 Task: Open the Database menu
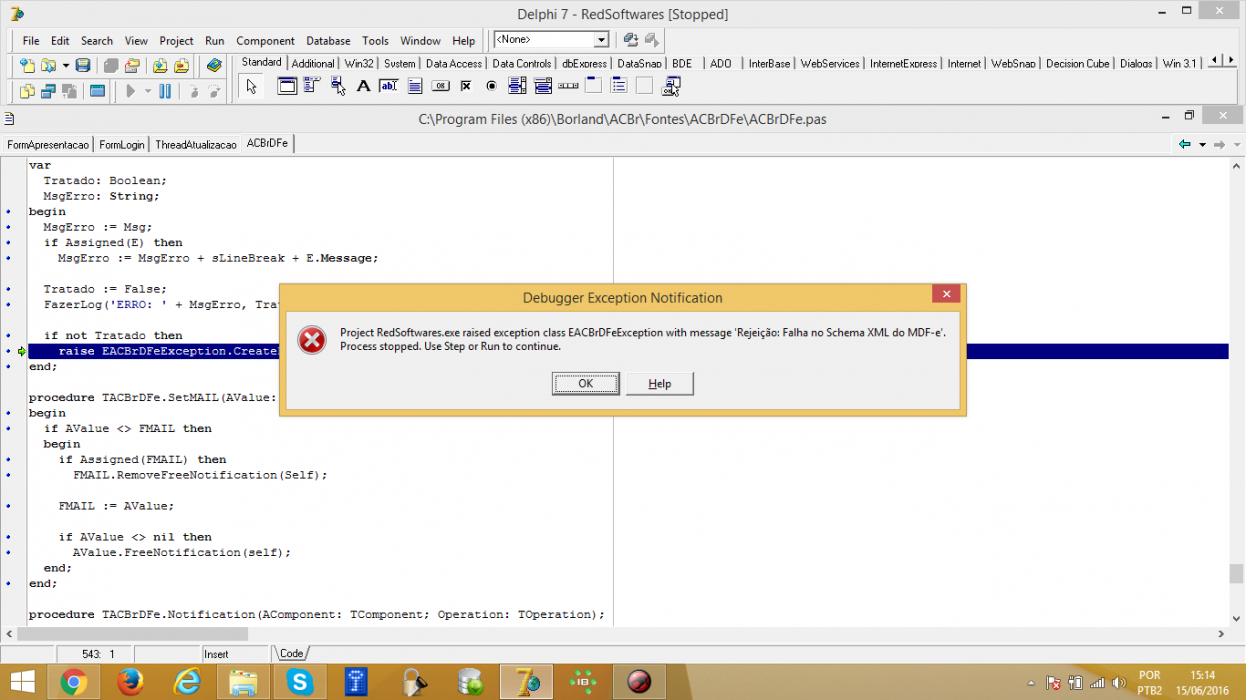[x=328, y=41]
